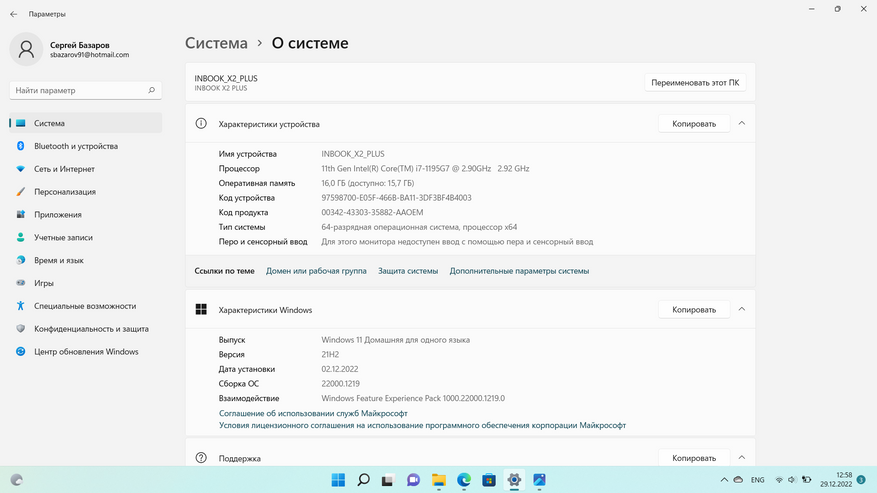877x493 pixels.
Task: Click the info icon beside Характеристики устройства
Action: 201,124
